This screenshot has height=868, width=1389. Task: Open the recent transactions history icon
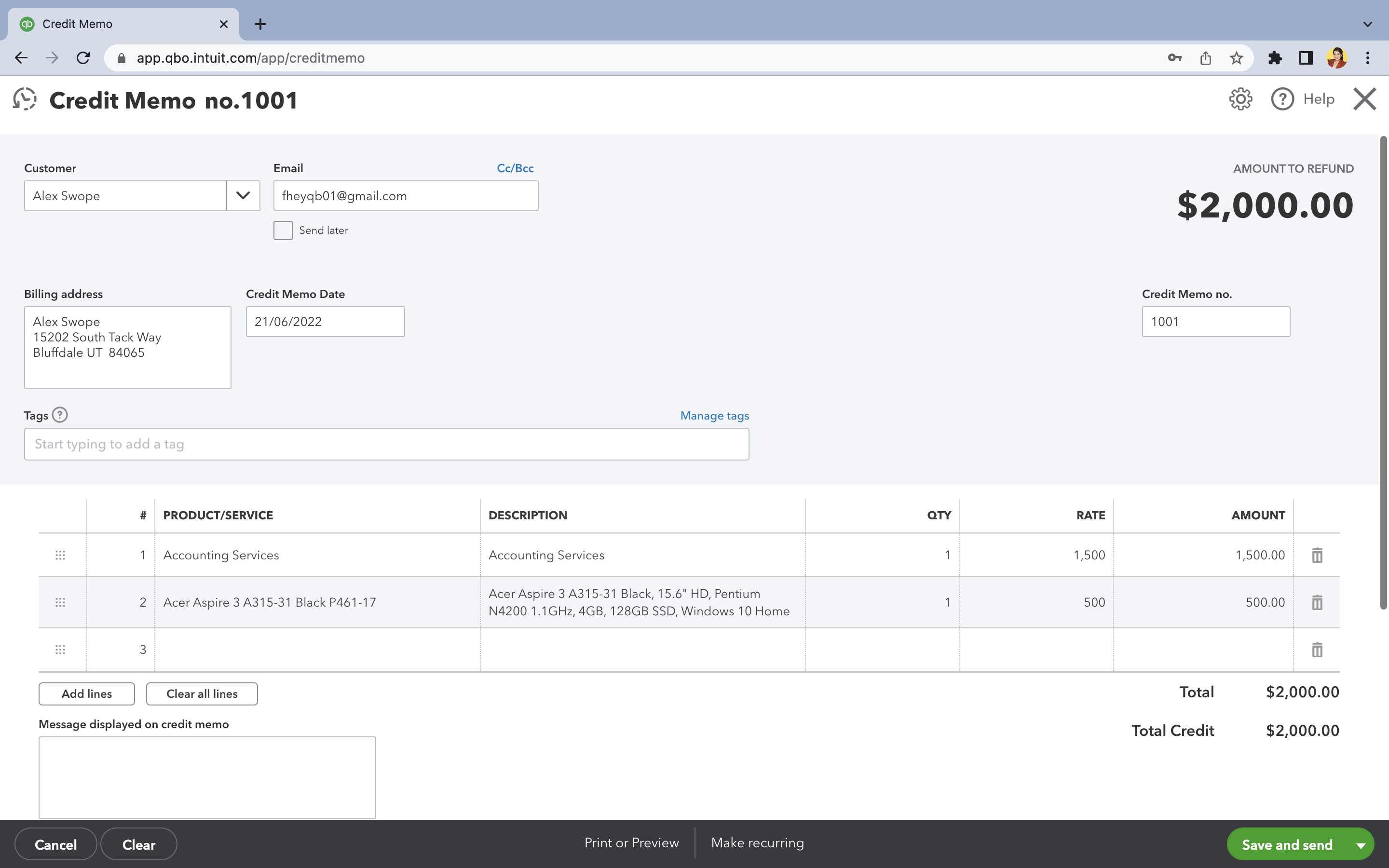(25, 99)
